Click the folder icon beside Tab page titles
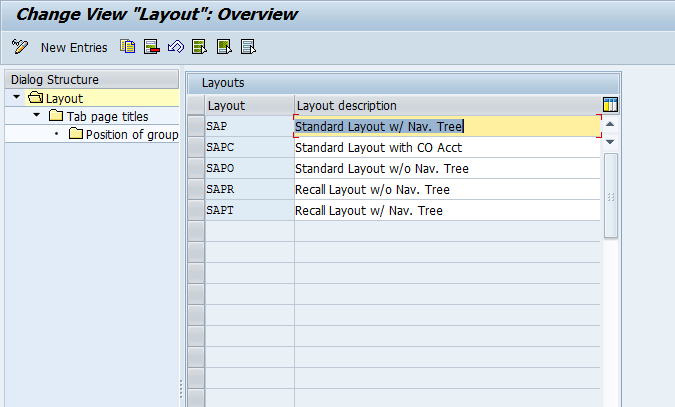Screen dimensions: 675x407 tap(56, 115)
